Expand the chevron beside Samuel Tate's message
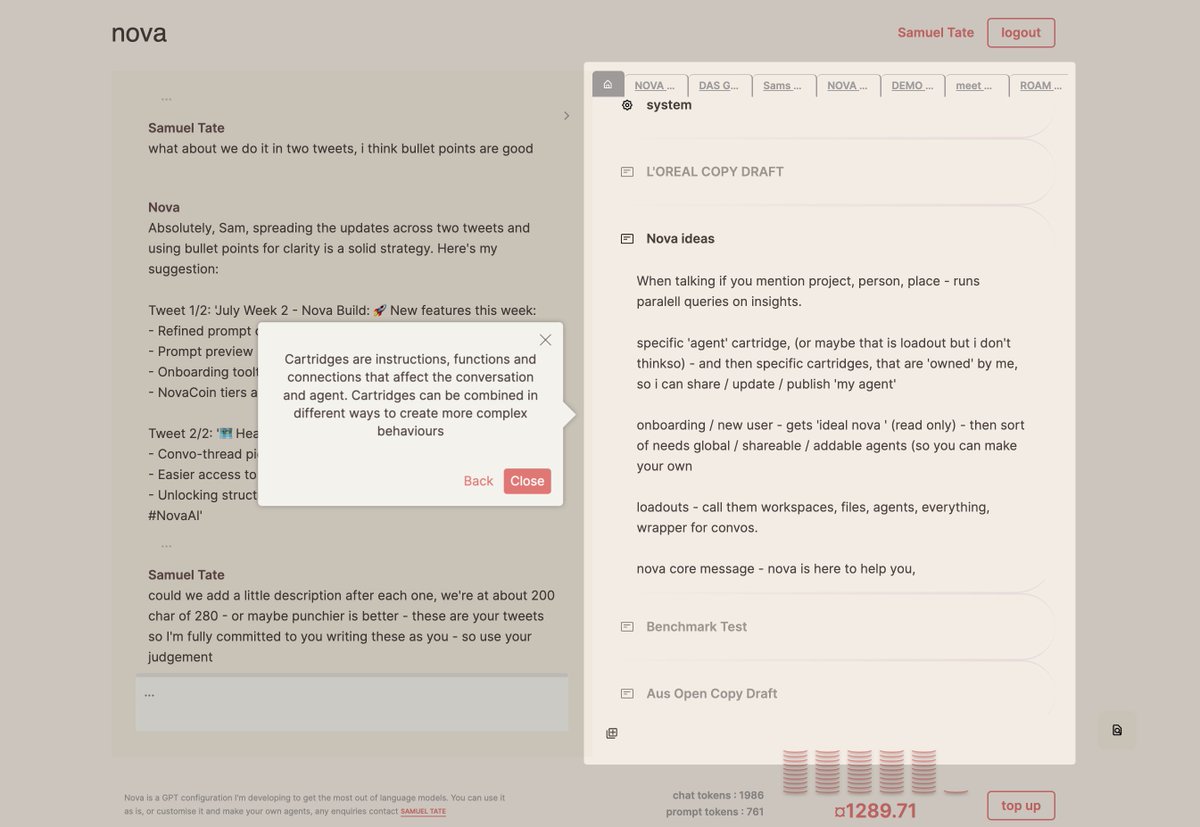1200x827 pixels. click(x=566, y=116)
